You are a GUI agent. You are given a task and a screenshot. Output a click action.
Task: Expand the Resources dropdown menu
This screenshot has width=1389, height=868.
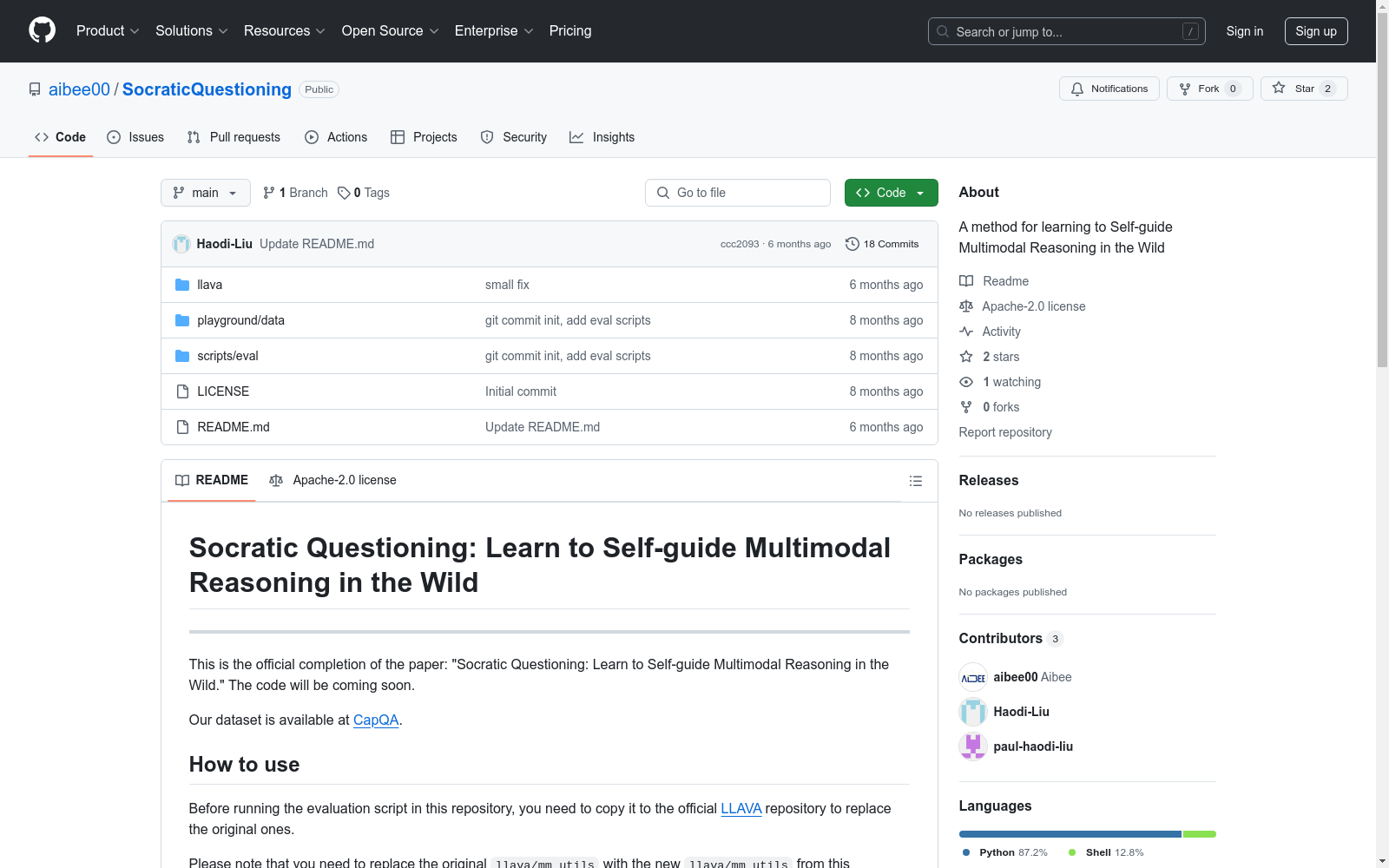click(x=285, y=31)
